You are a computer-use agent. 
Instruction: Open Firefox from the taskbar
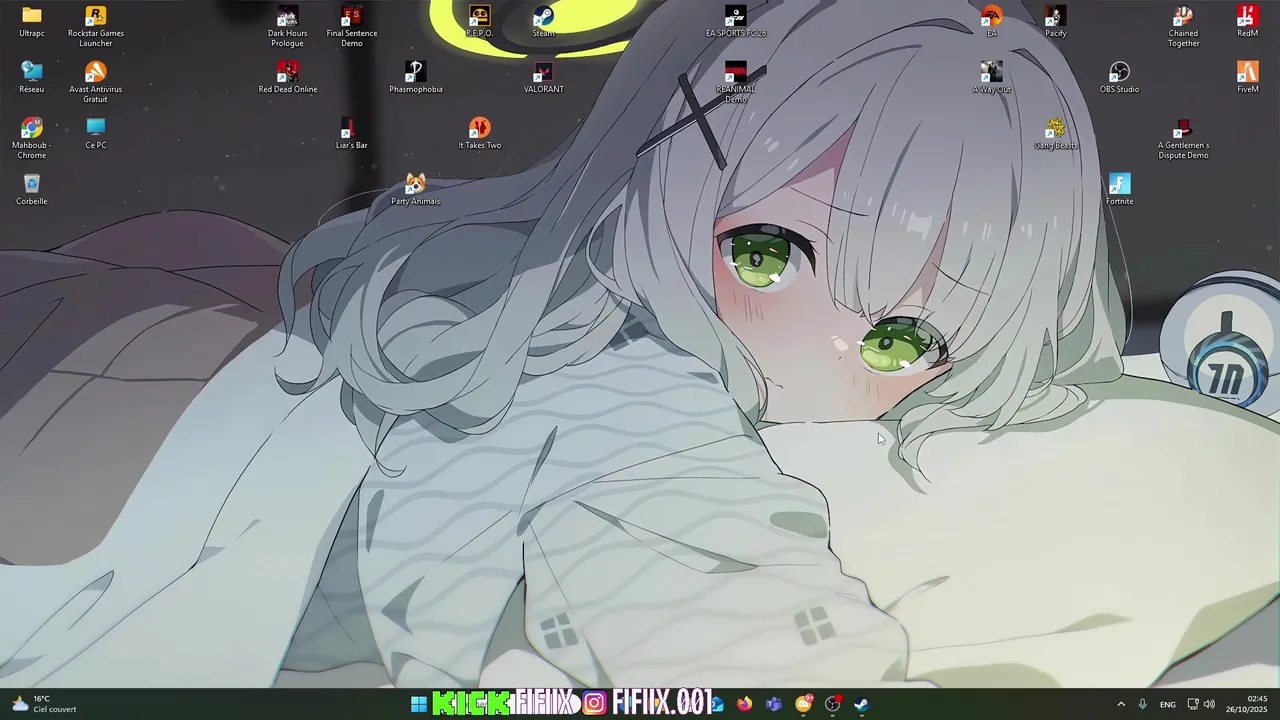coord(744,704)
